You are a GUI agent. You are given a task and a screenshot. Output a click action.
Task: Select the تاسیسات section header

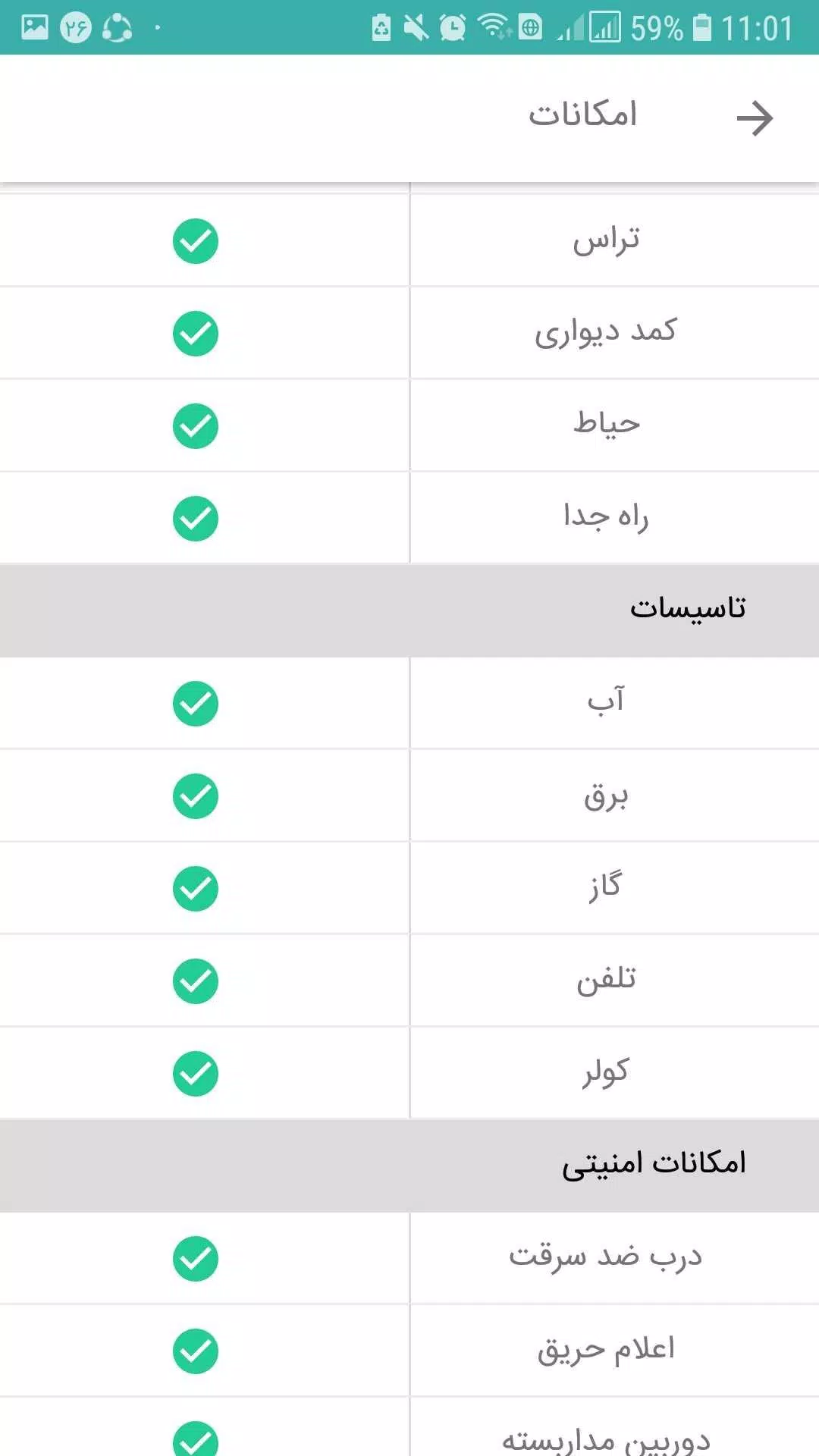point(409,610)
